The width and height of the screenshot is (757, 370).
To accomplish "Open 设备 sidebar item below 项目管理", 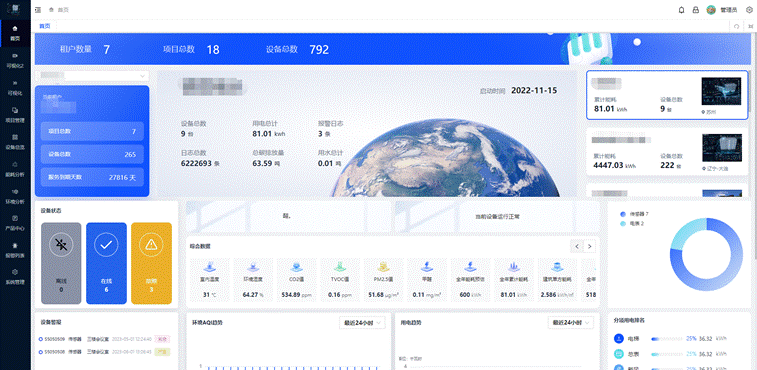I will (x=15, y=142).
